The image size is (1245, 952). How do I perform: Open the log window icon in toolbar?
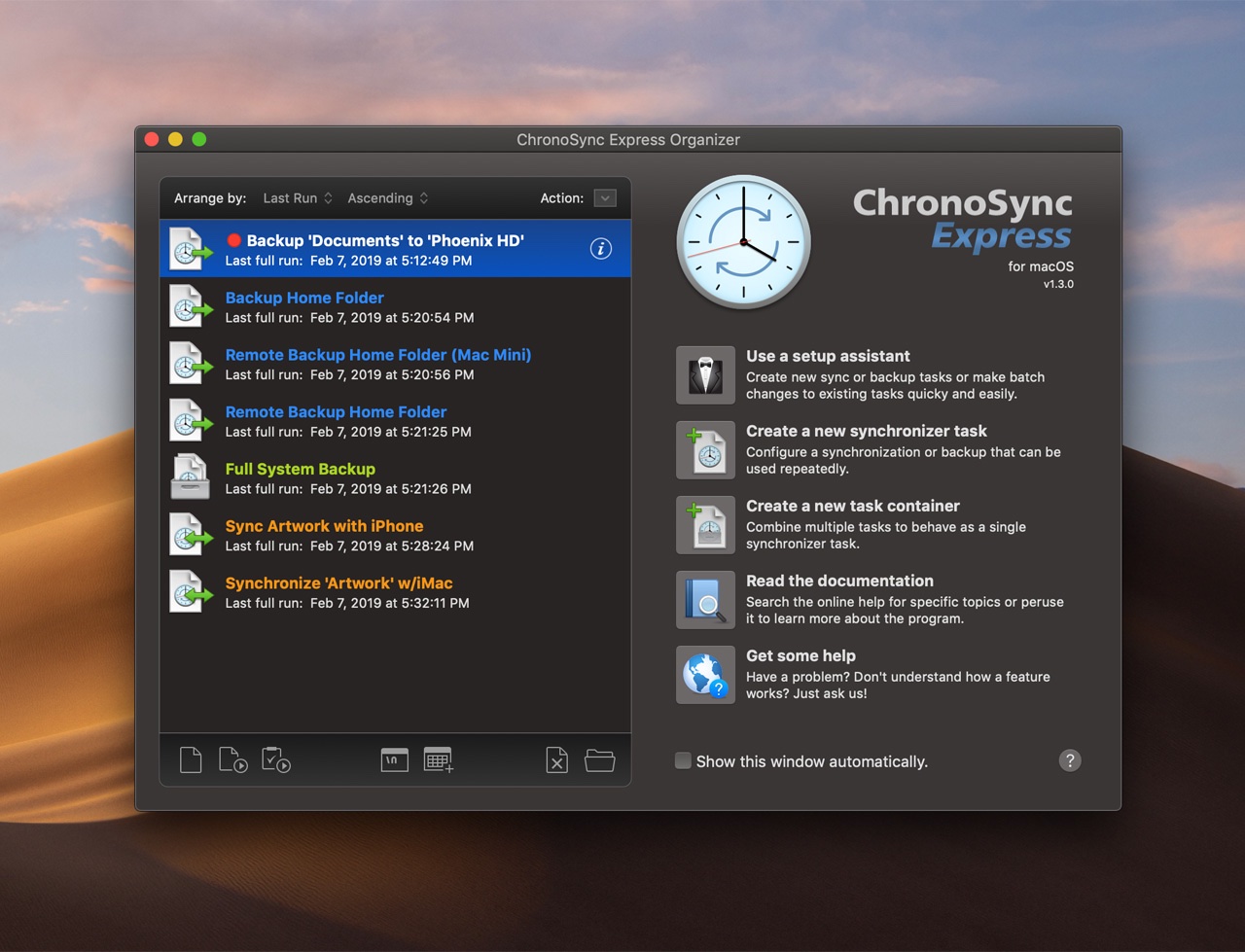[394, 760]
